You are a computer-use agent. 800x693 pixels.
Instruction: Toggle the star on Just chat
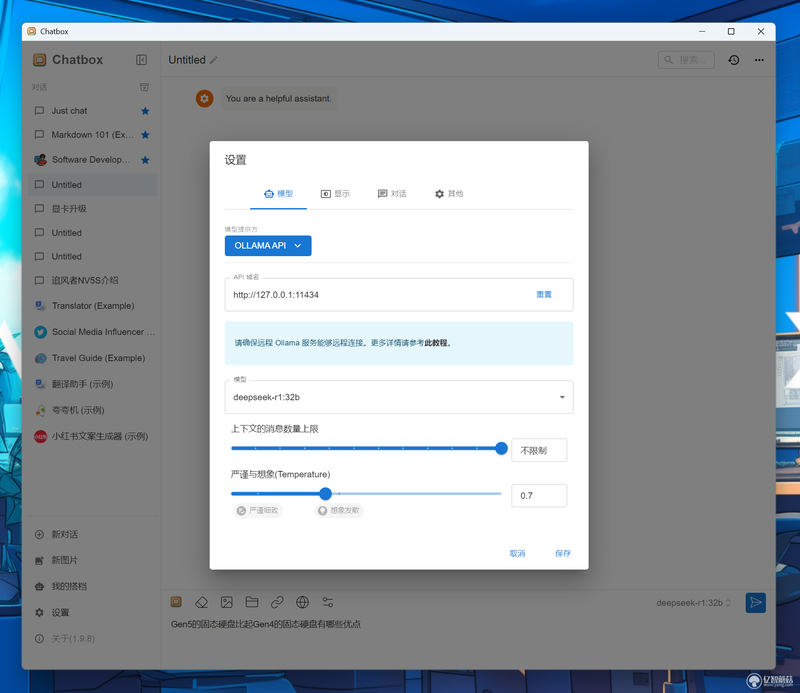click(145, 111)
